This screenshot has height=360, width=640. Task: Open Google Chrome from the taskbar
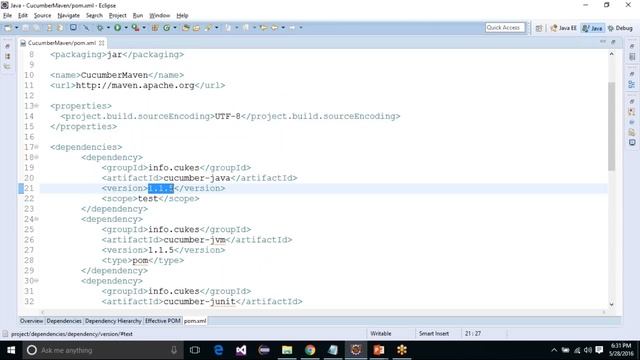[310, 350]
